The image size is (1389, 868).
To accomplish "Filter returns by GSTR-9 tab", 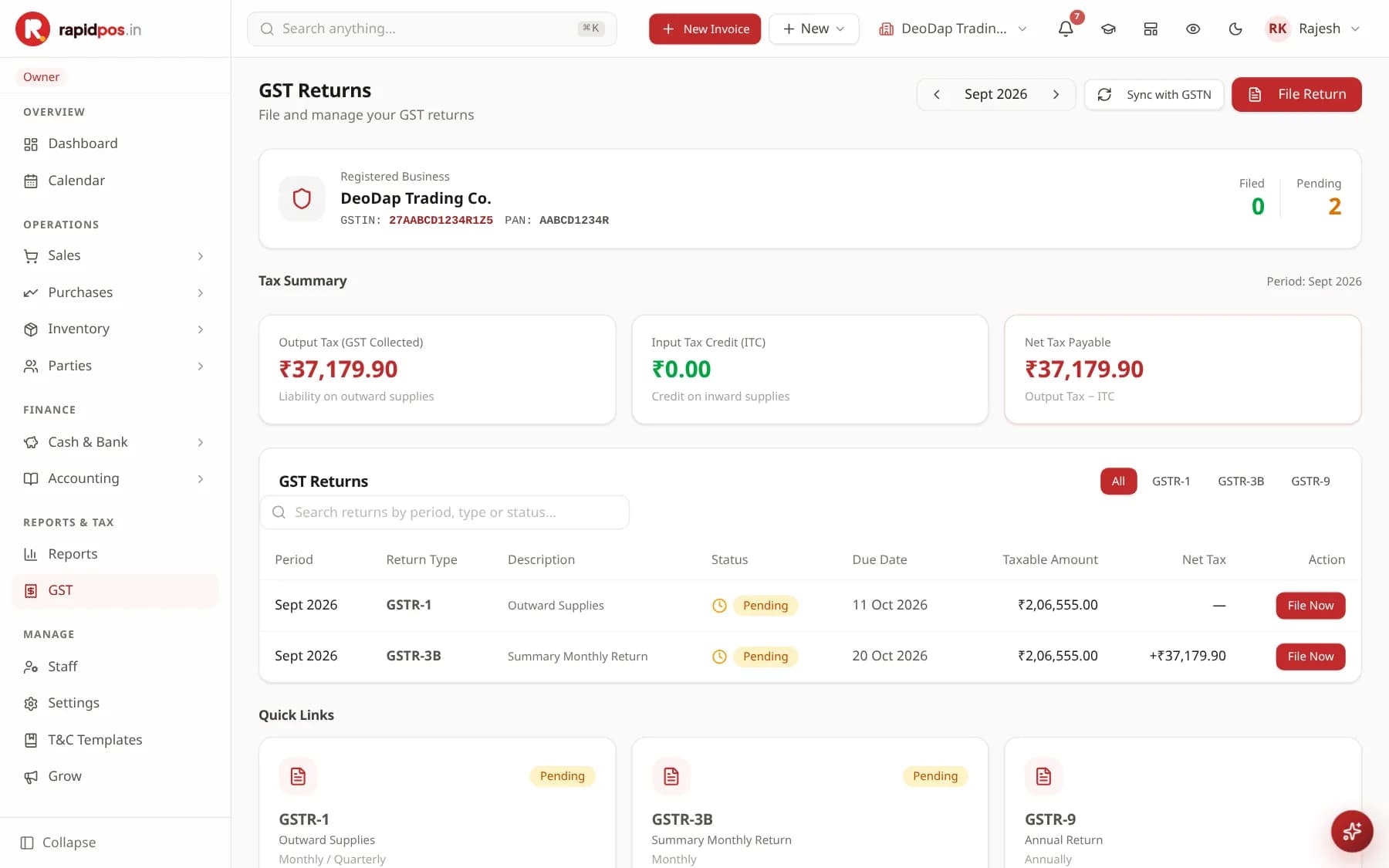I will (1310, 481).
